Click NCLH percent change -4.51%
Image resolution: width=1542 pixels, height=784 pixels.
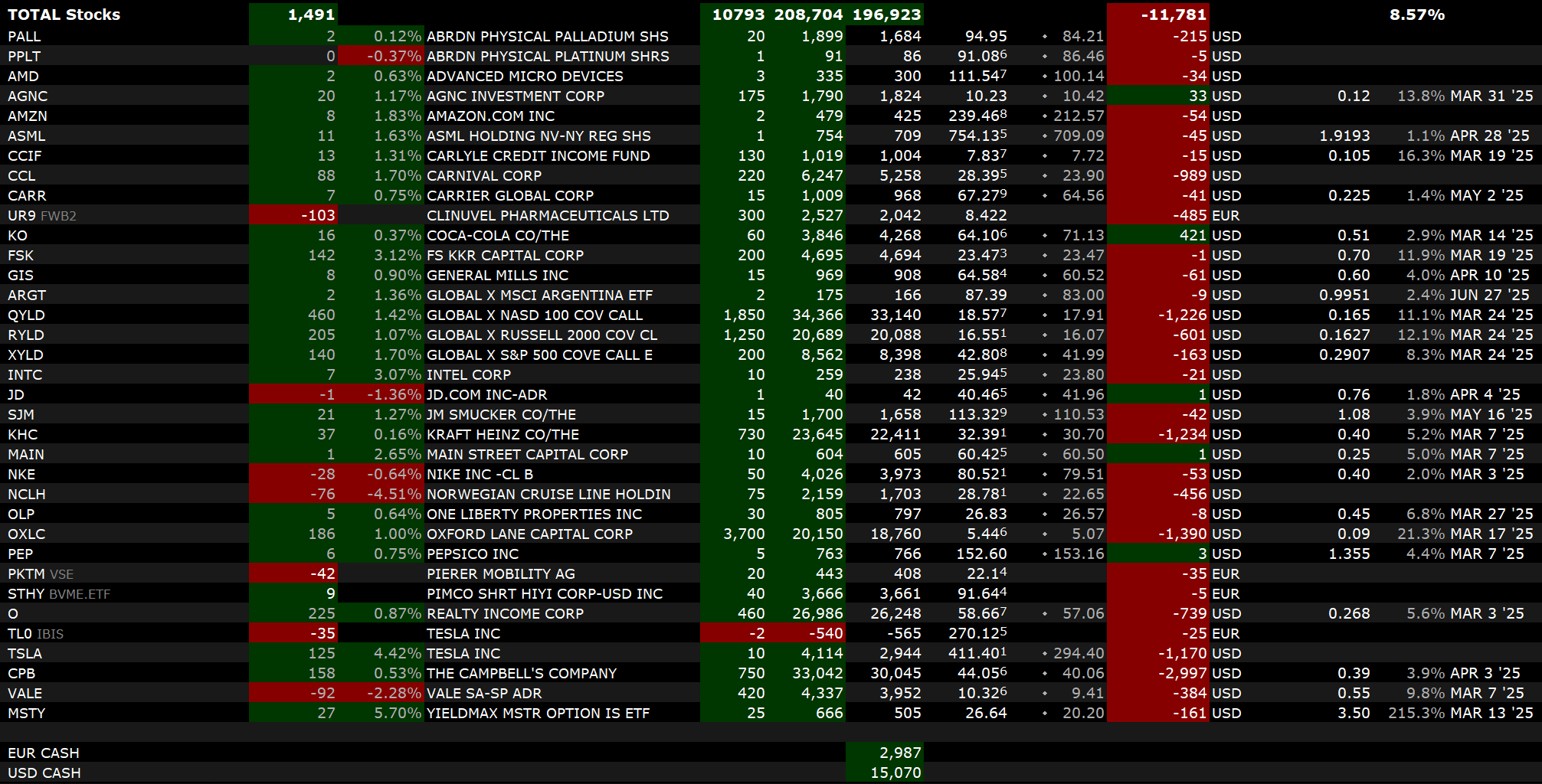394,494
